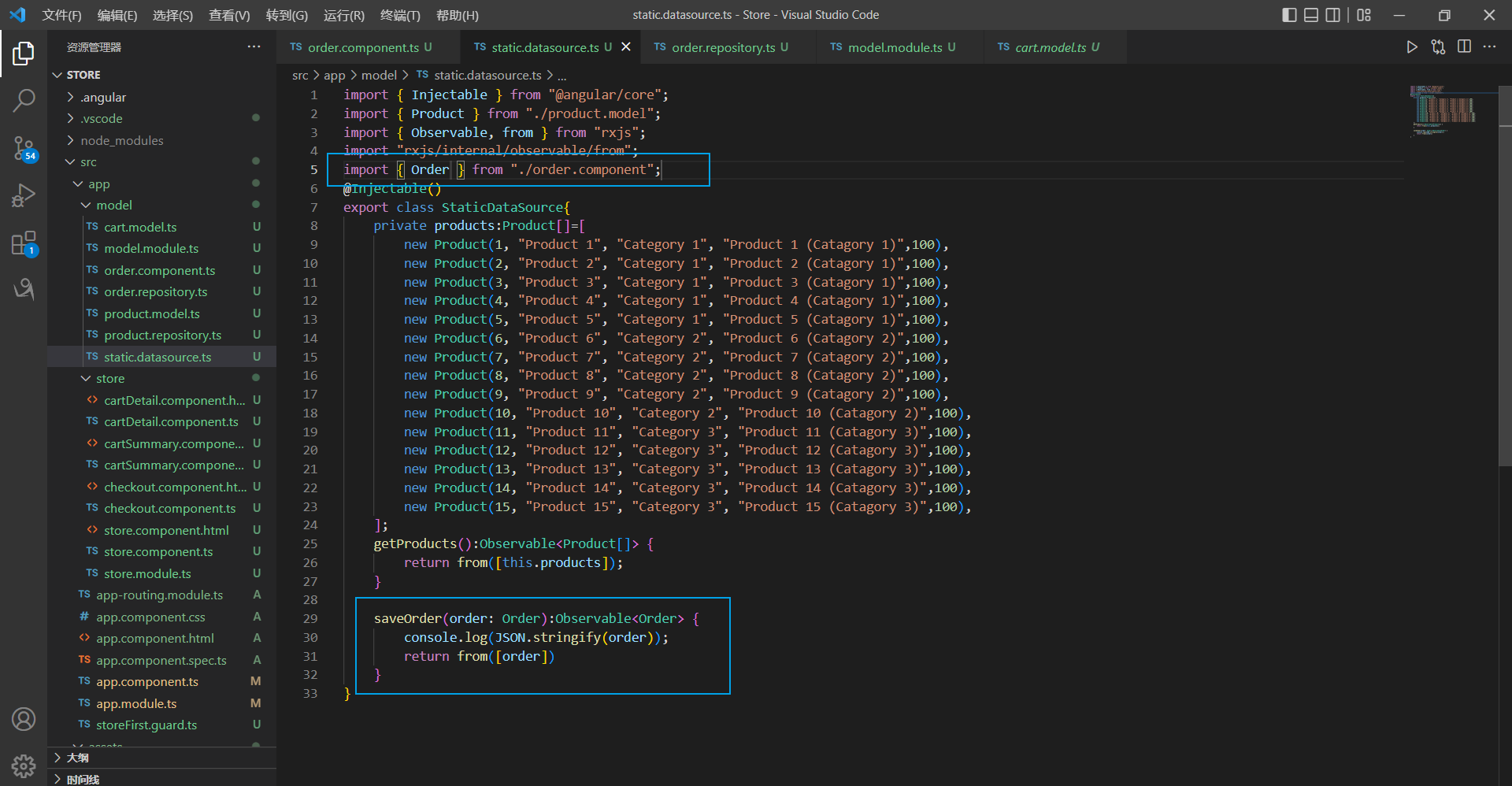Viewport: 1512px width, 786px height.
Task: Place cursor on saveOrder method name
Action: [x=408, y=618]
